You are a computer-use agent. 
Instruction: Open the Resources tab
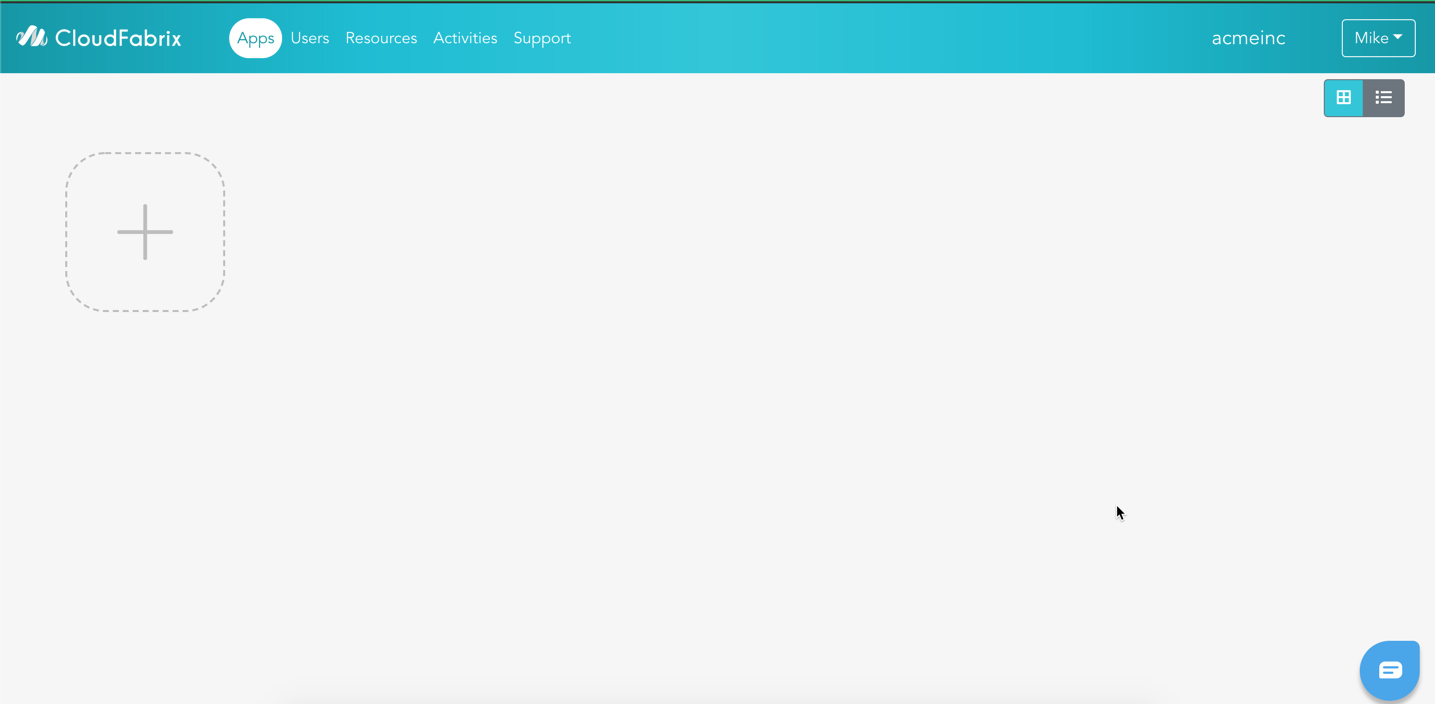pyautogui.click(x=381, y=38)
